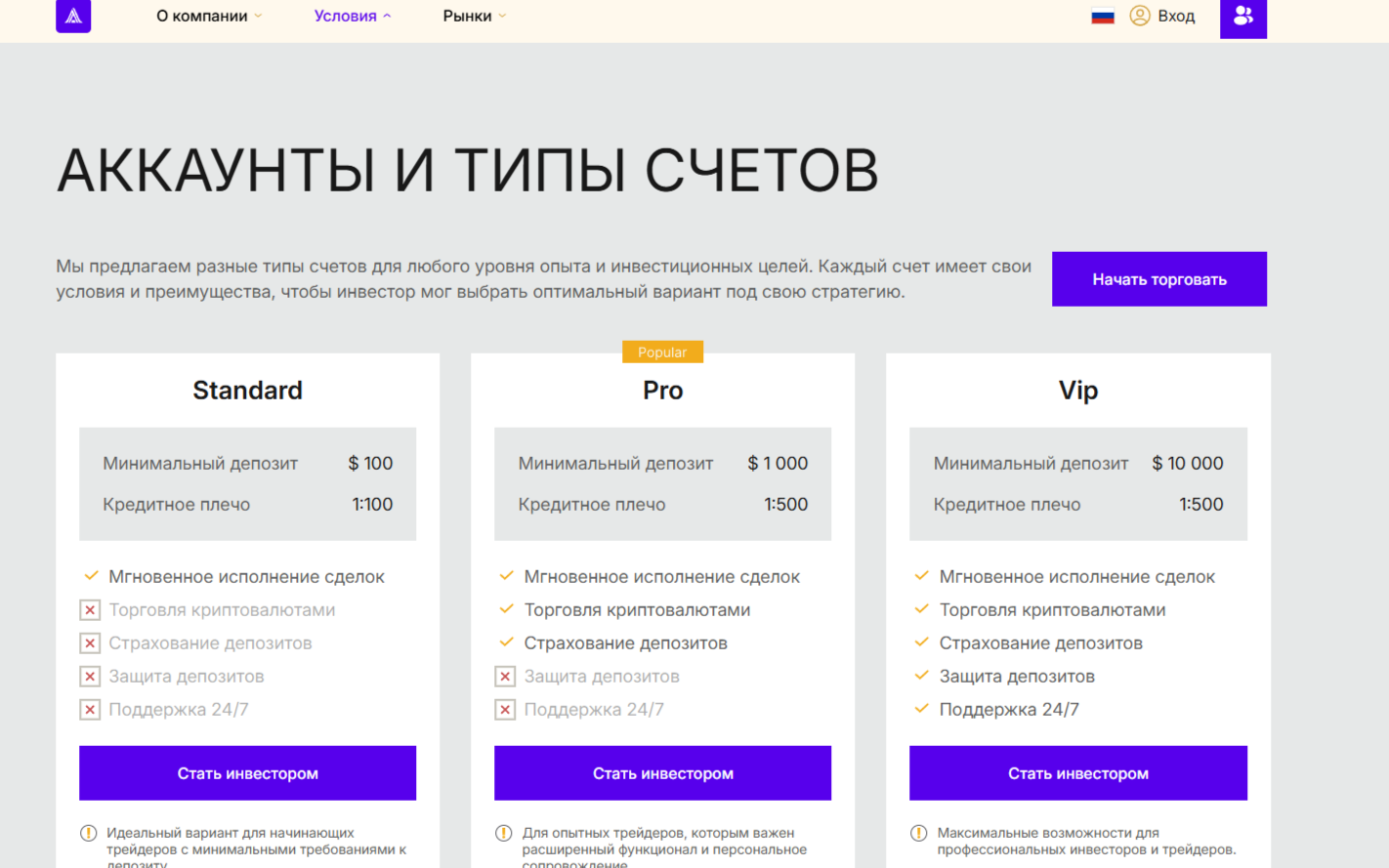The height and width of the screenshot is (868, 1389).
Task: Click the $ 10 000 minimum deposit value
Action: tap(1188, 463)
